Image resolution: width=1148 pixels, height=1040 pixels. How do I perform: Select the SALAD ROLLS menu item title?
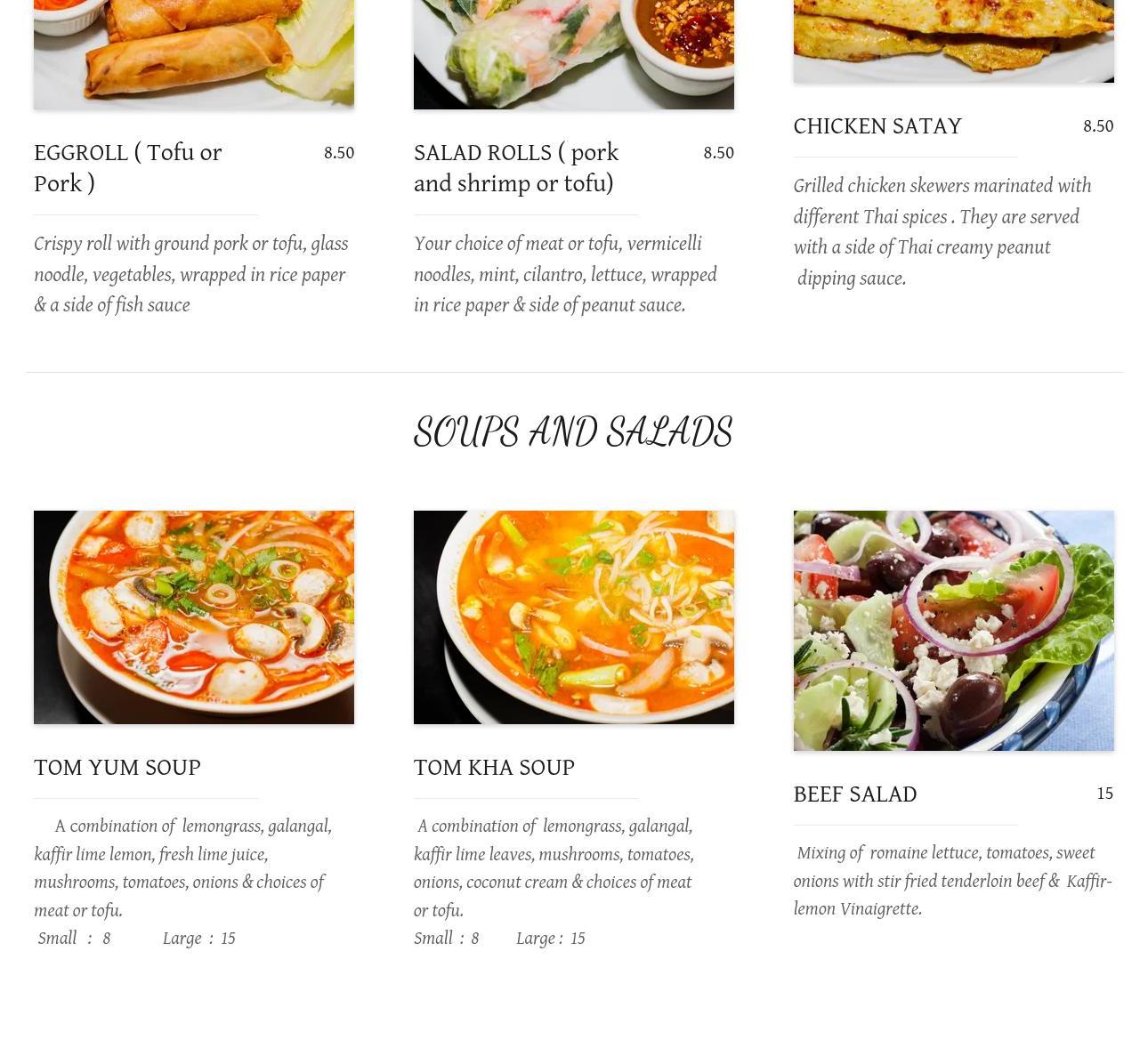516,168
